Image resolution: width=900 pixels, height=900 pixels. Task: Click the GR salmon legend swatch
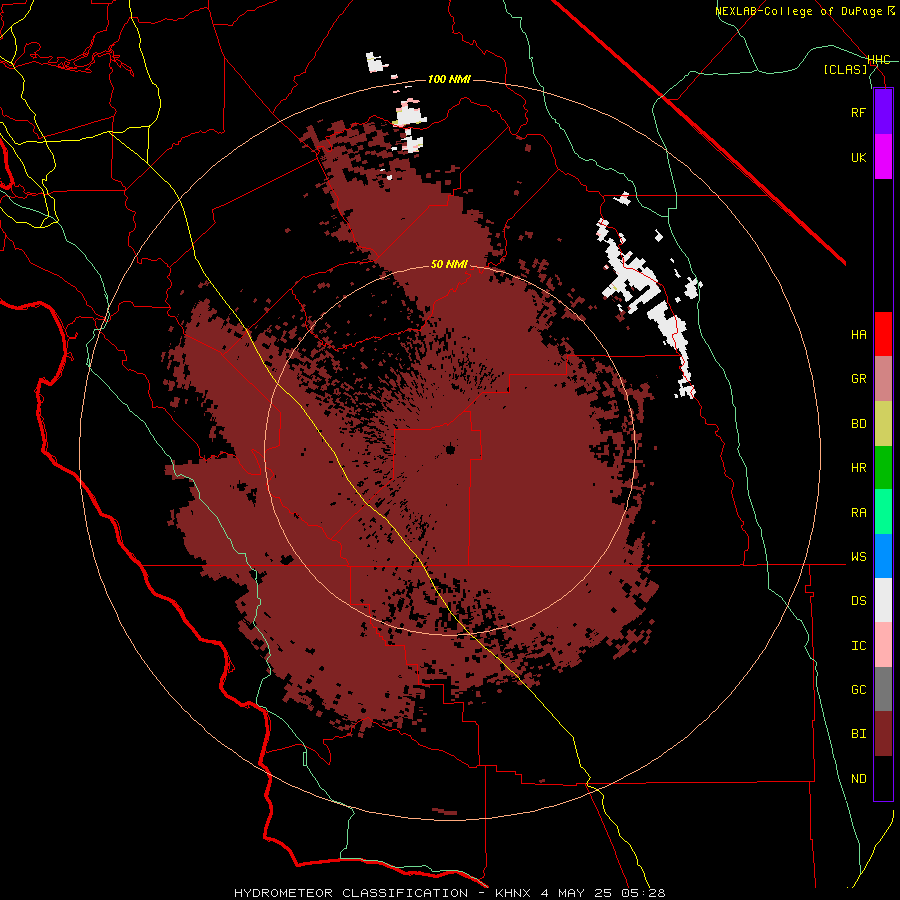[883, 379]
